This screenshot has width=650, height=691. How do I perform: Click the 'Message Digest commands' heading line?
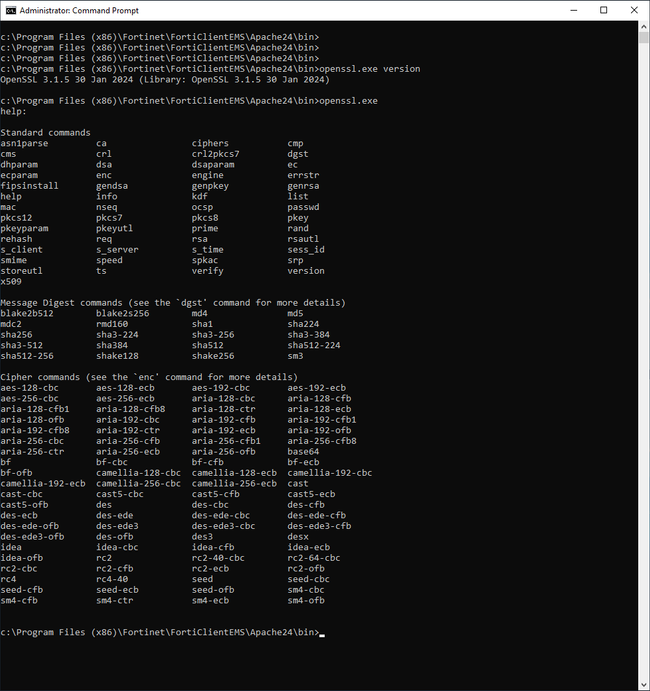(173, 303)
